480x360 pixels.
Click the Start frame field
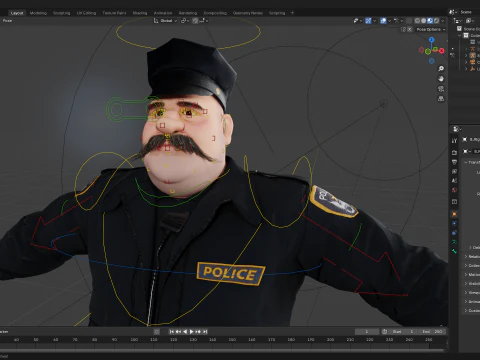403,332
